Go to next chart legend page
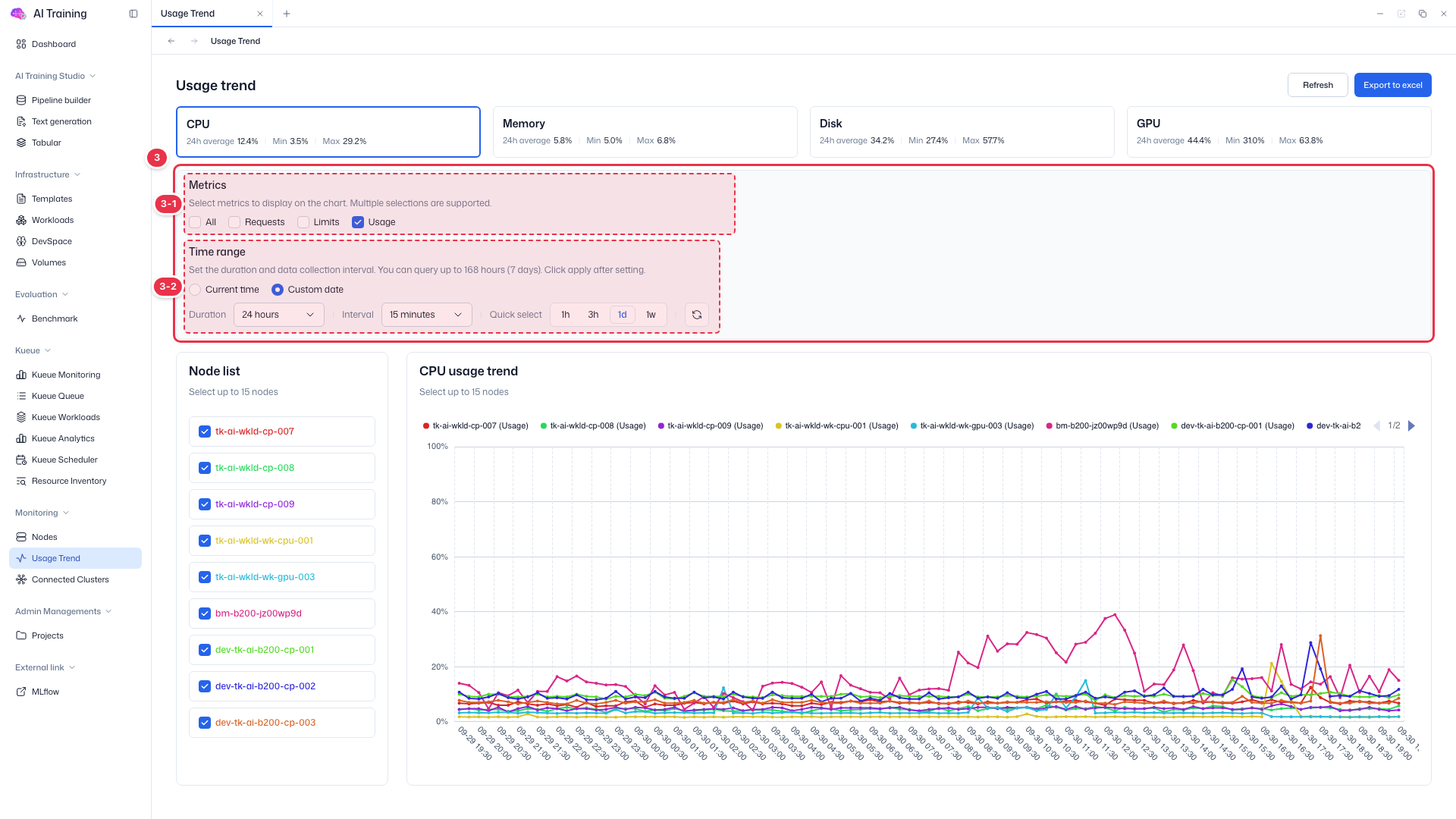 pyautogui.click(x=1411, y=426)
